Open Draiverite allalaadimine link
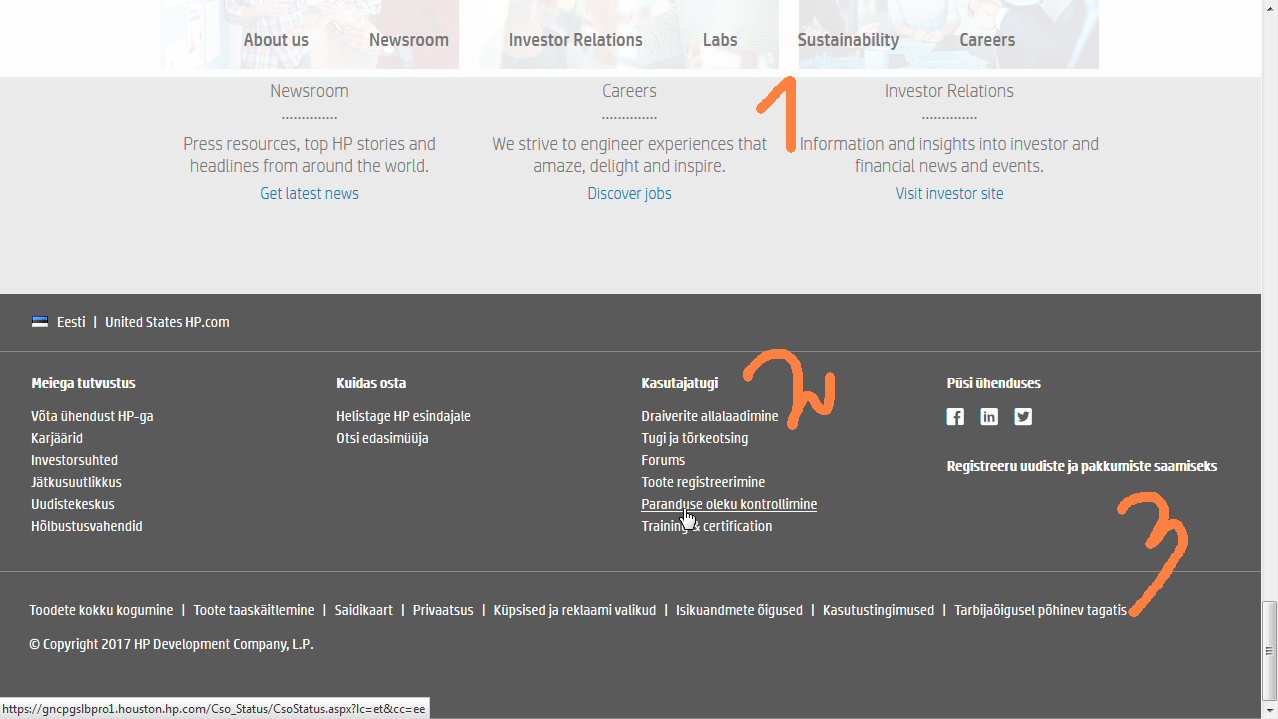 [x=710, y=416]
